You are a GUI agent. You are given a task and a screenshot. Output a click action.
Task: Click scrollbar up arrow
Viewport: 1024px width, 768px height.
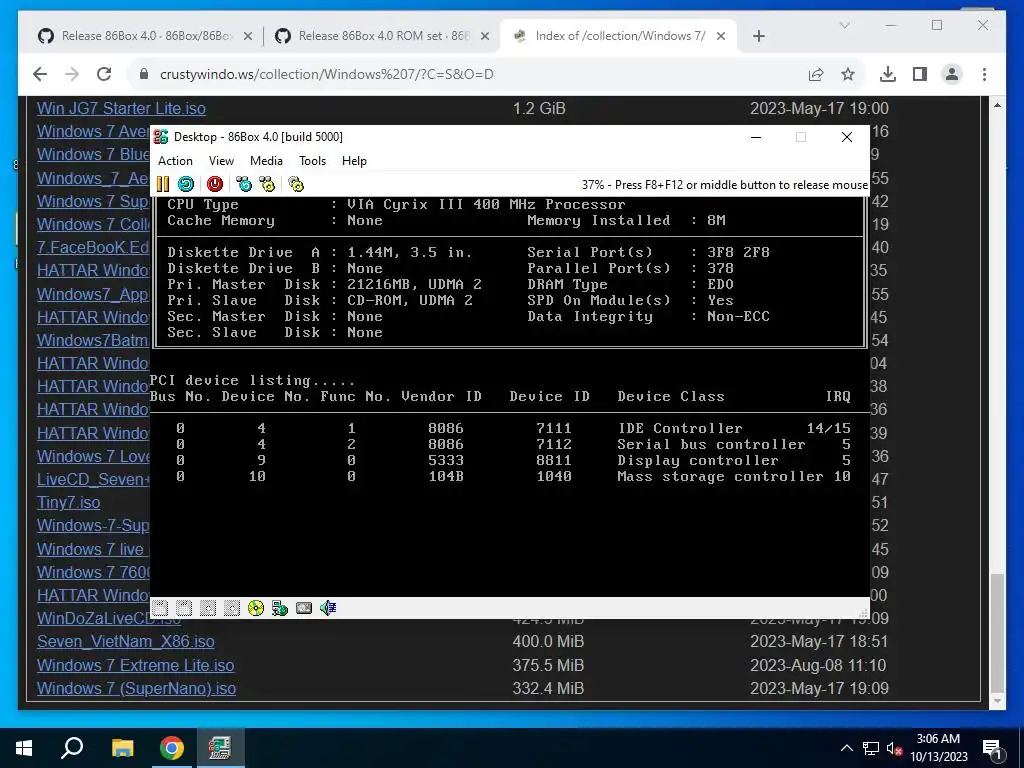[x=997, y=105]
